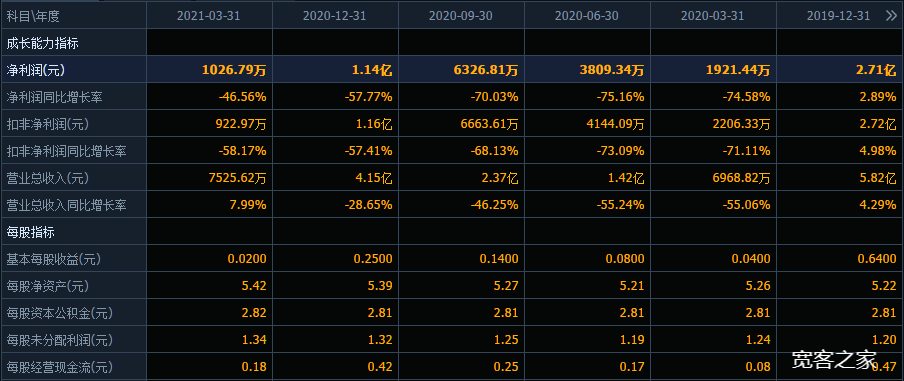
Task: Select the 2021-03-31 column header
Action: click(x=209, y=16)
